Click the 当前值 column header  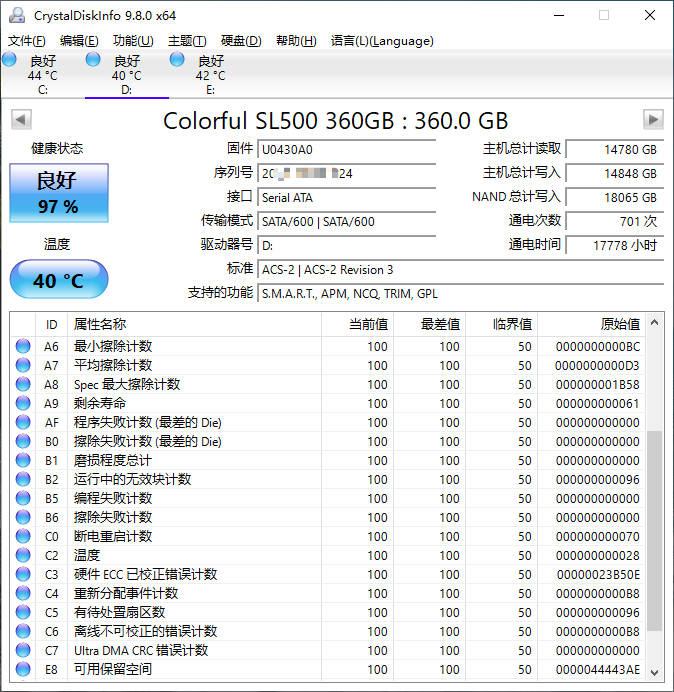click(x=357, y=324)
